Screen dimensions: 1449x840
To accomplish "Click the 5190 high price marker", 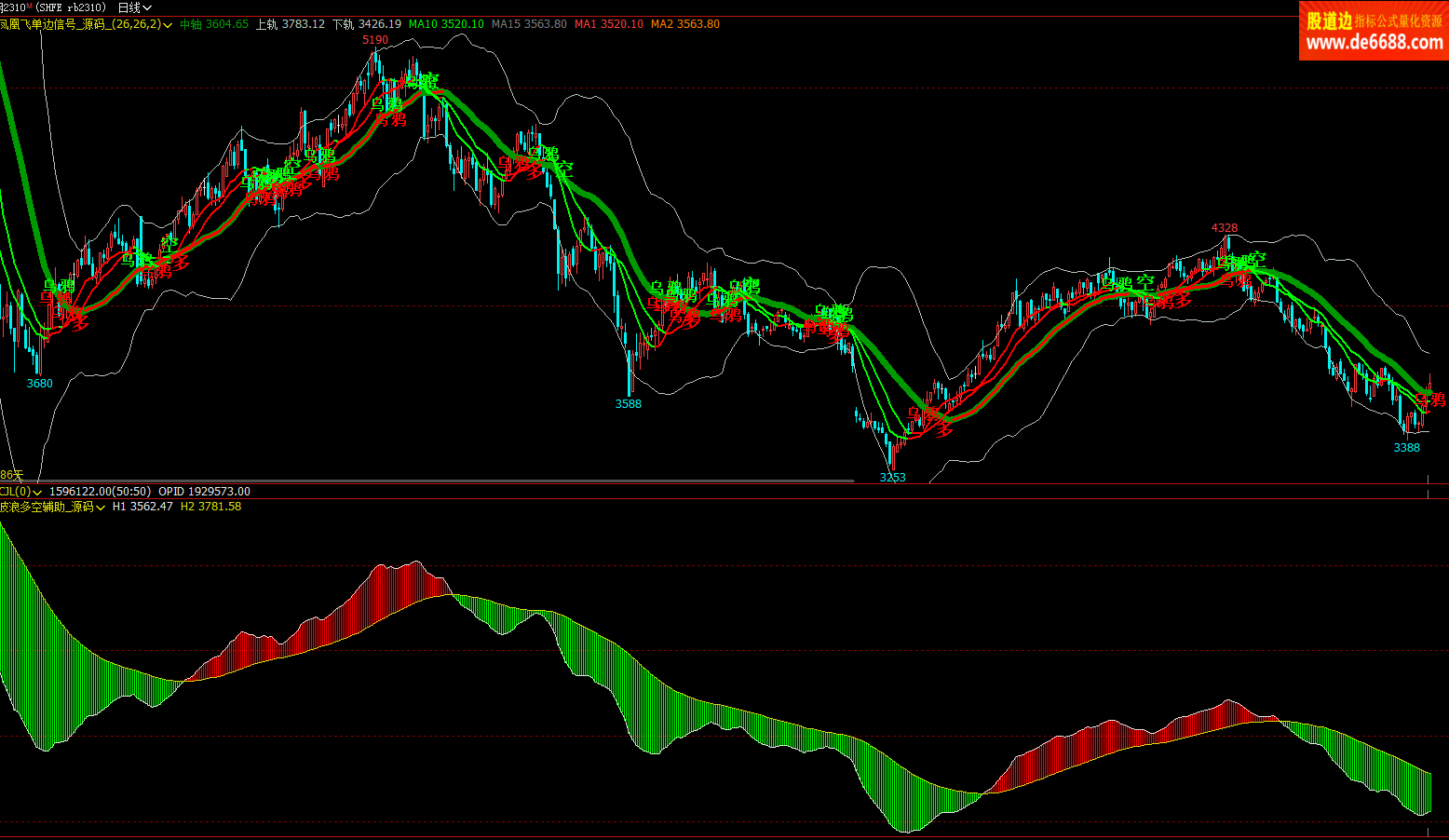I will [x=375, y=40].
